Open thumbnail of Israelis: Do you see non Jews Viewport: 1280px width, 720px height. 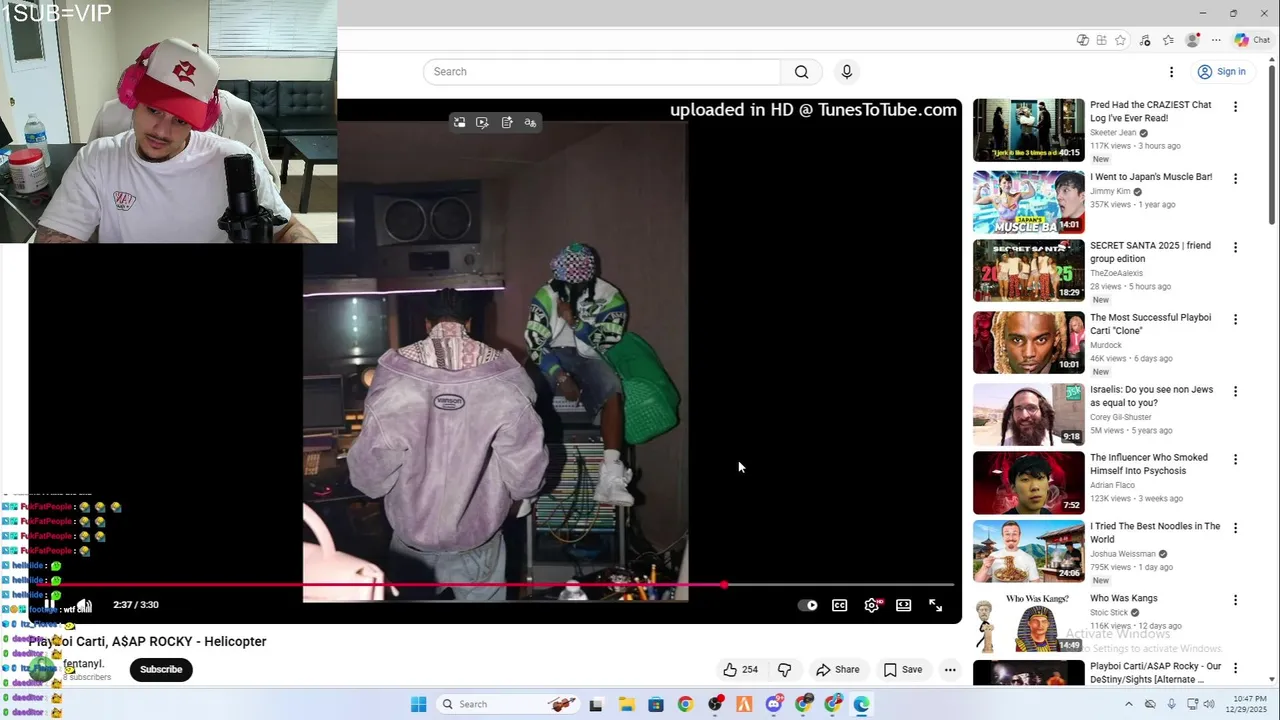1028,415
